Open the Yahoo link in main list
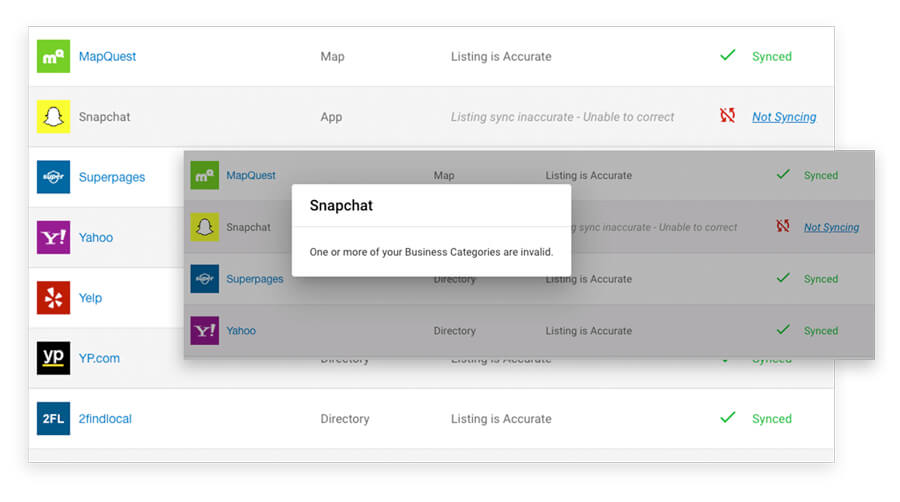Viewport: 900px width, 502px height. click(x=96, y=238)
